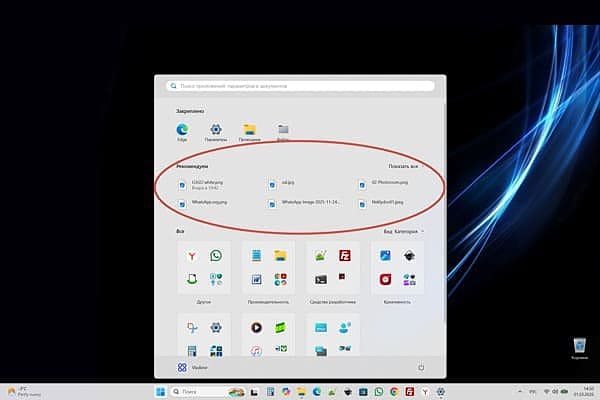Expand the view Category dropdown

403,231
